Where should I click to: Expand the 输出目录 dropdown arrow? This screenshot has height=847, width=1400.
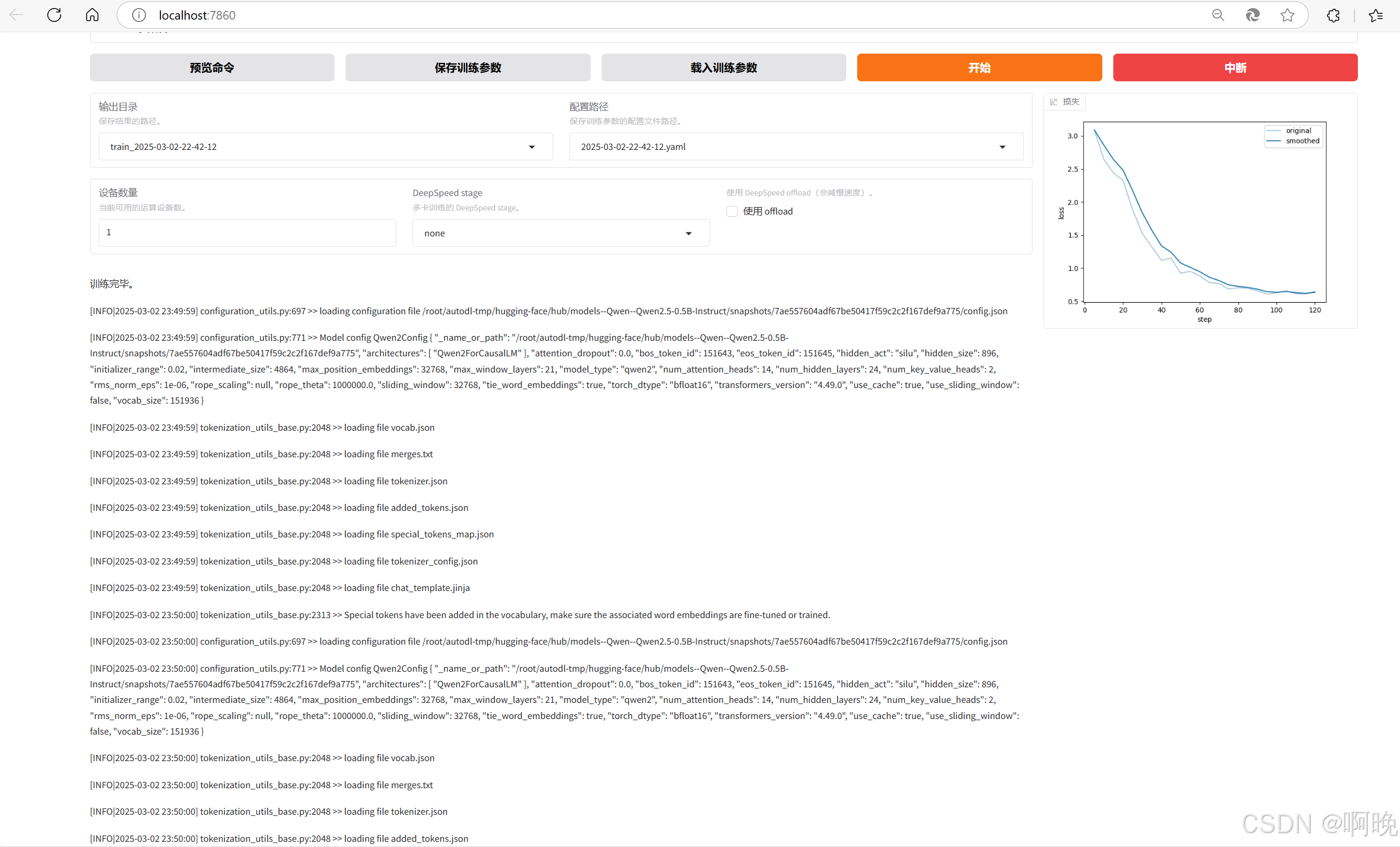tap(531, 147)
